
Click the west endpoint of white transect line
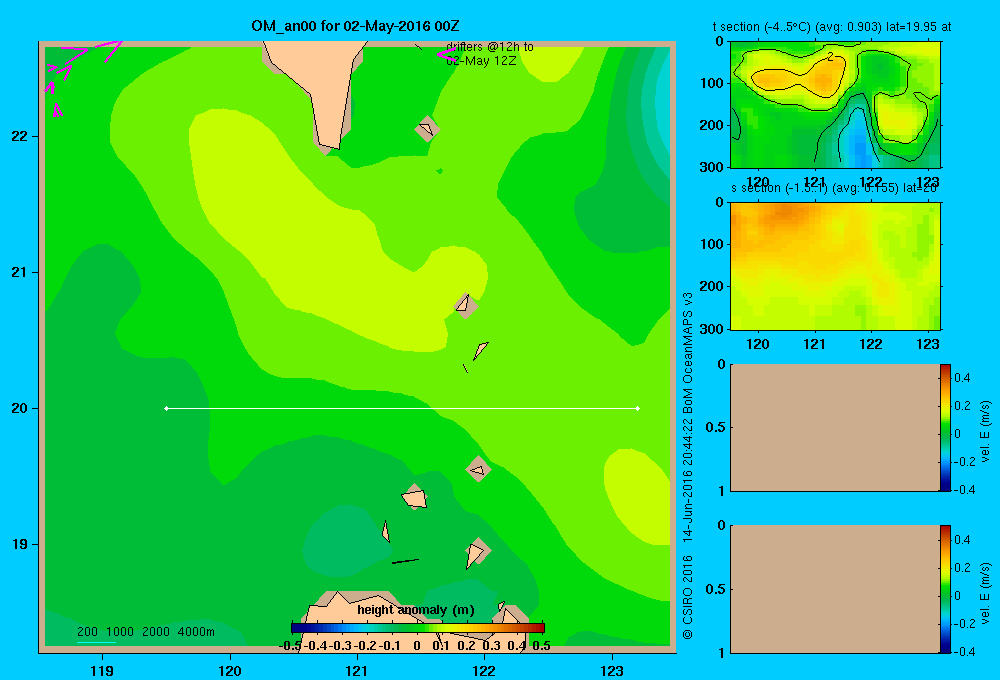pos(166,408)
